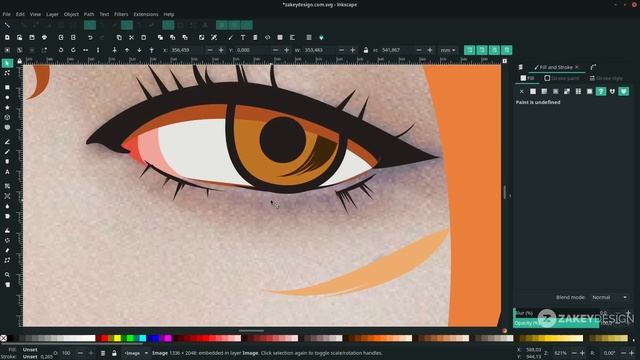640x360 pixels.
Task: Close the Fill and Stroke tab
Action: coord(577,67)
